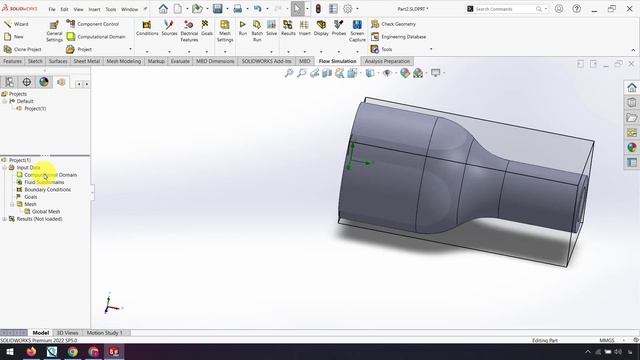Screen dimensions: 640x360
Task: Select Global Mesh in the tree
Action: [42, 212]
